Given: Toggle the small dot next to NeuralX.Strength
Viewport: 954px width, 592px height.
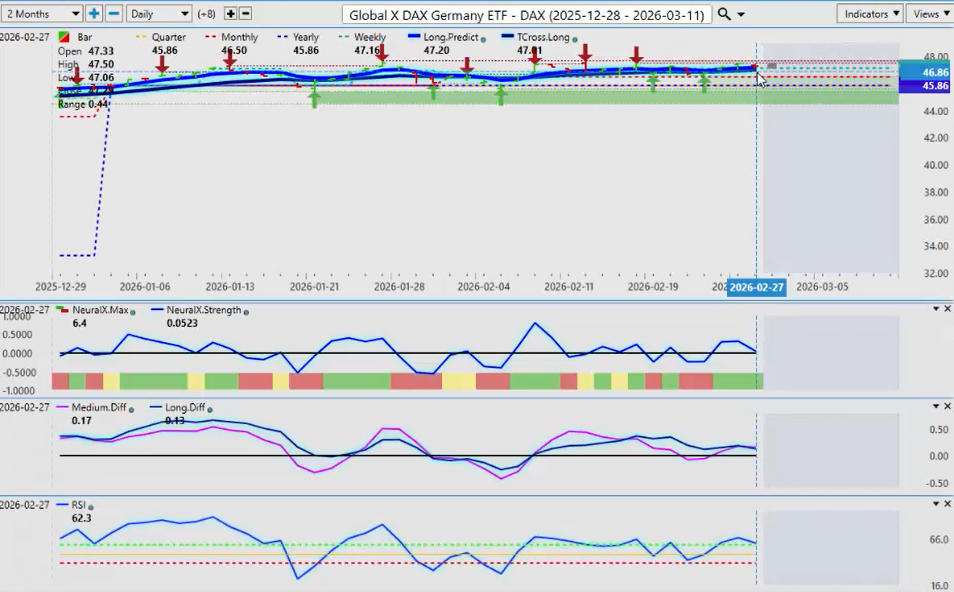Looking at the screenshot, I should coord(246,311).
